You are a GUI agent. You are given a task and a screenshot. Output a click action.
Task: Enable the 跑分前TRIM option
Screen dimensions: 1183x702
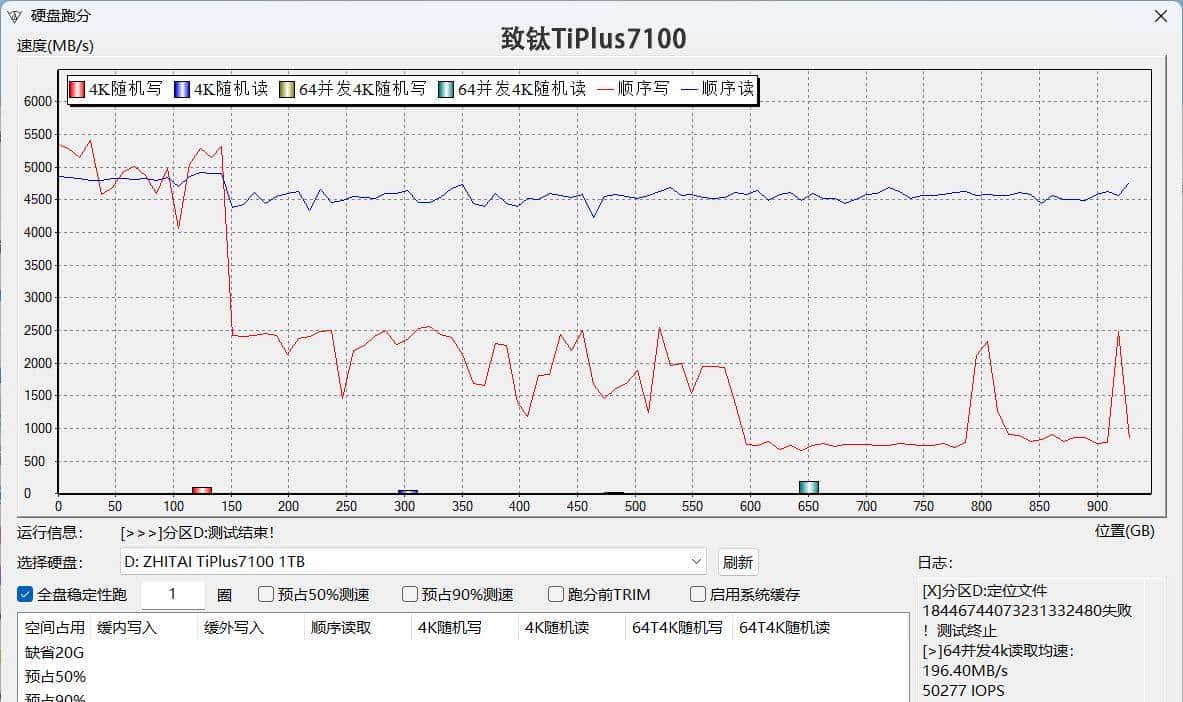555,594
